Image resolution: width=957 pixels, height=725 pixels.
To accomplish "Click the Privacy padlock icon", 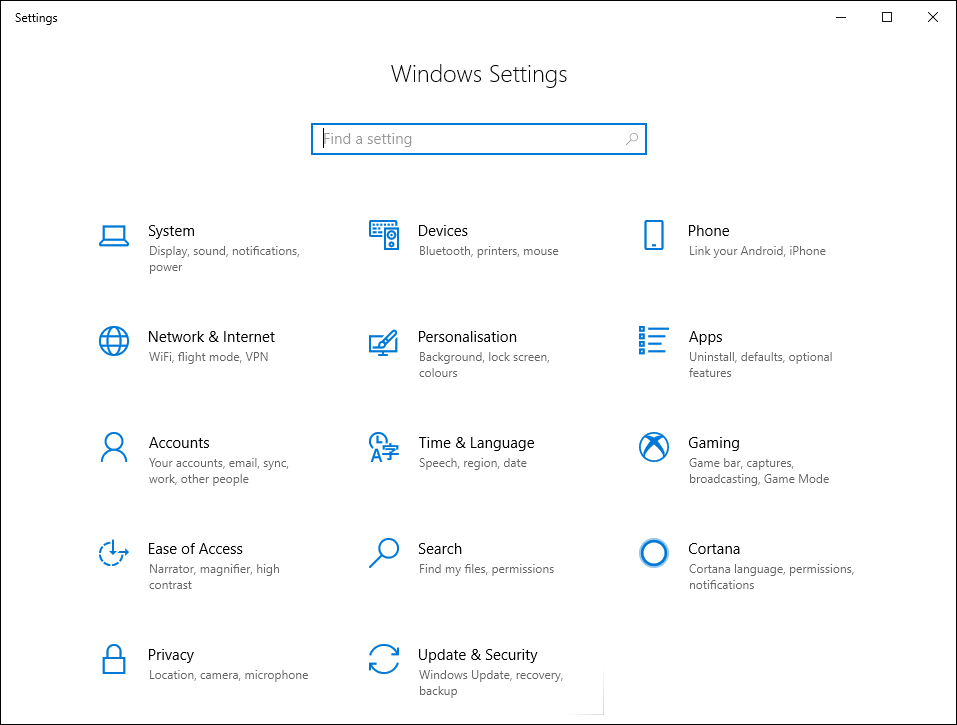I will click(114, 659).
